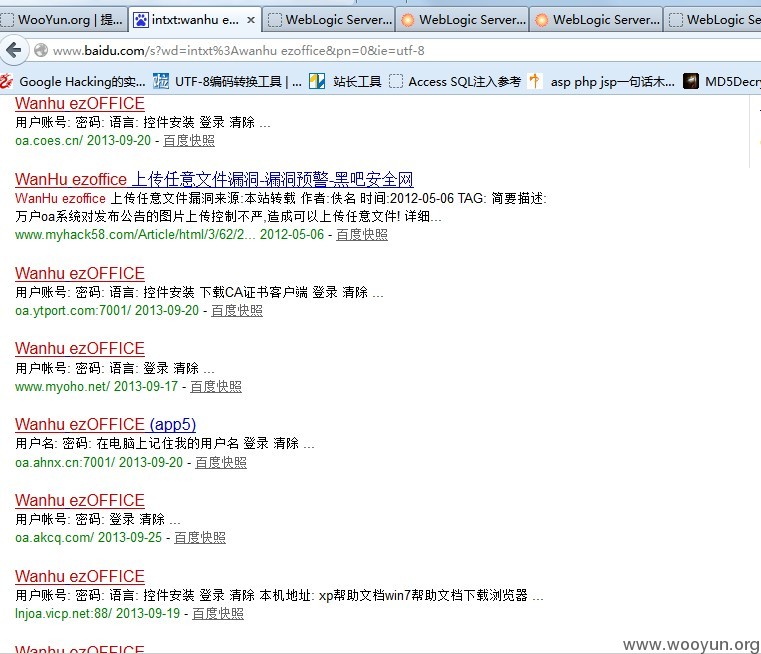Viewport: 761px width, 654px height.
Task: Select the intxt:wanhu tab
Action: (195, 20)
